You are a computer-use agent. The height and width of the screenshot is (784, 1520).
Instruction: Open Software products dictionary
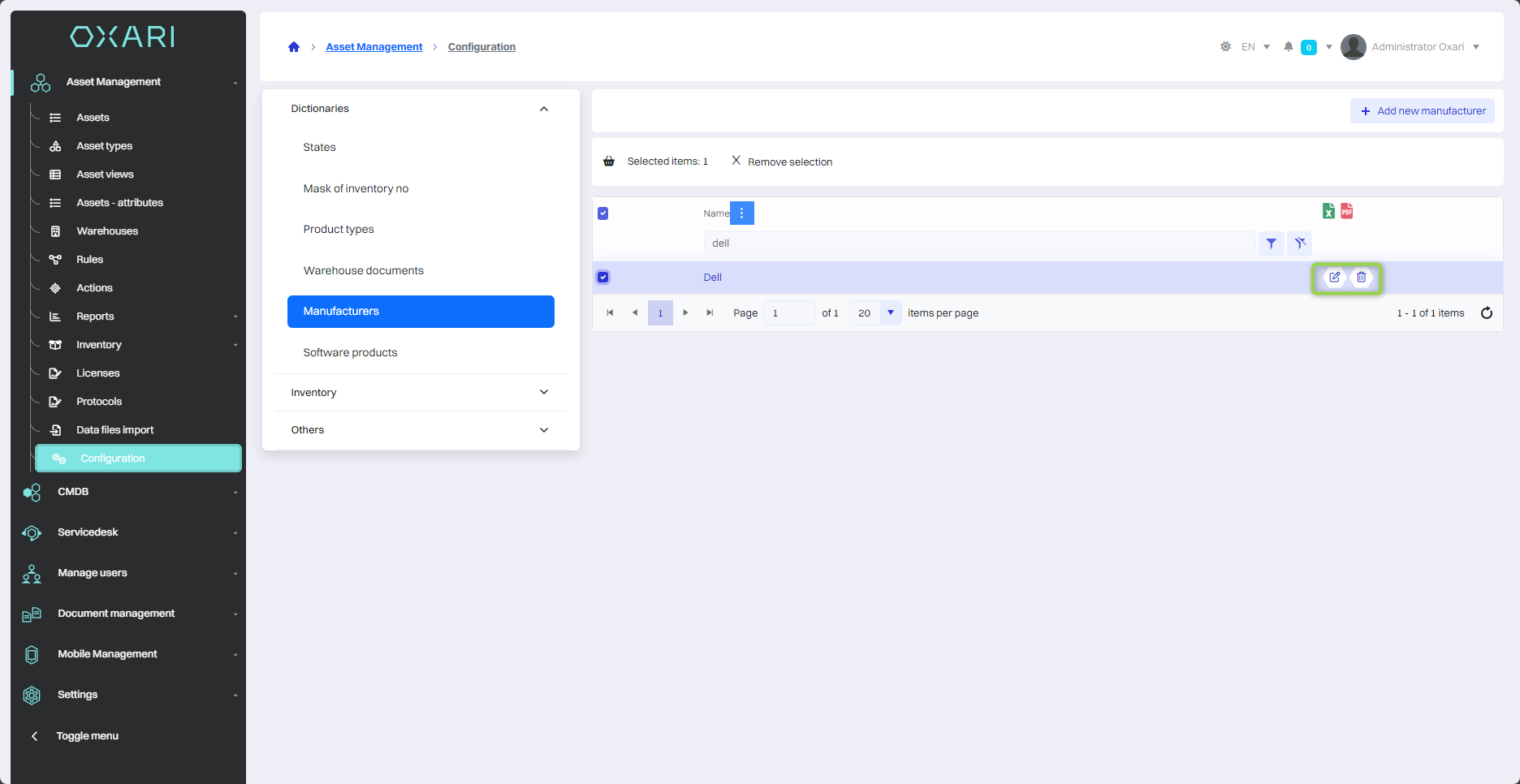click(x=350, y=352)
